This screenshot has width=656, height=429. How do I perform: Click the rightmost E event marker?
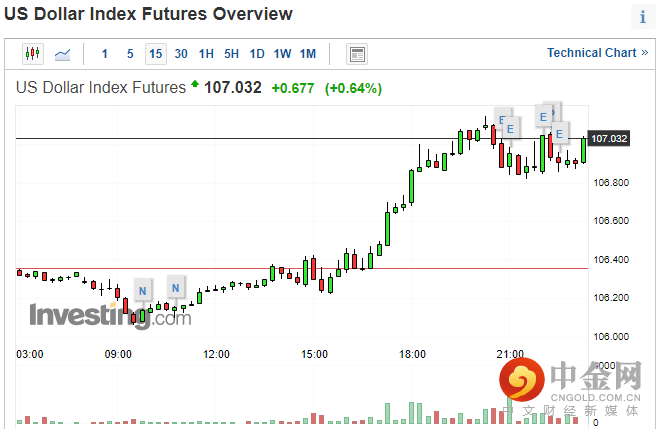pos(560,133)
